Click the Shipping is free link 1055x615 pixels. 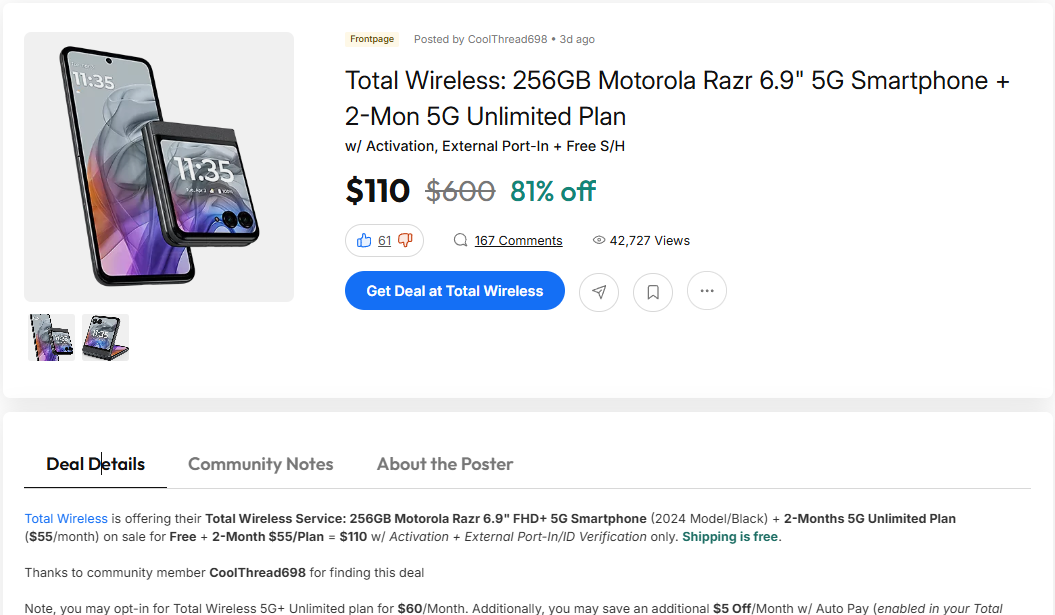pyautogui.click(x=730, y=536)
